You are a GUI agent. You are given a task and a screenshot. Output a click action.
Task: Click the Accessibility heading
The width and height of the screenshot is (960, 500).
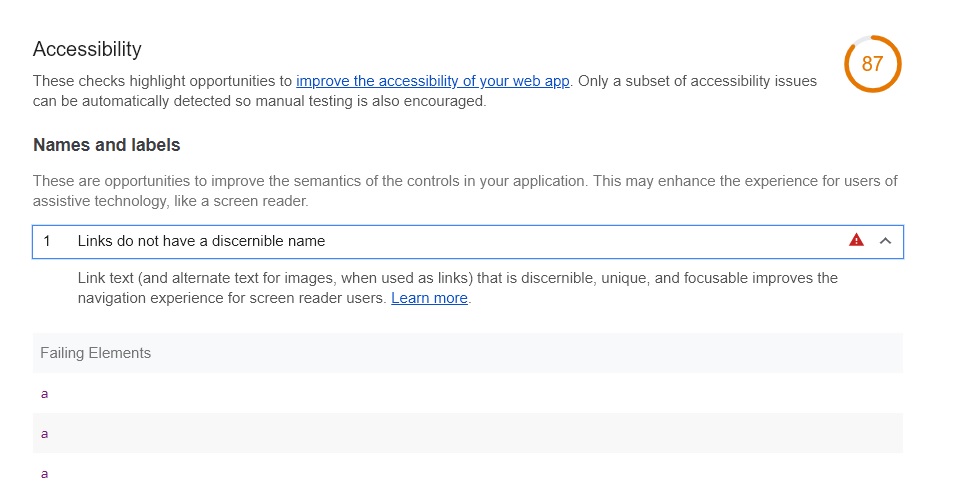87,49
